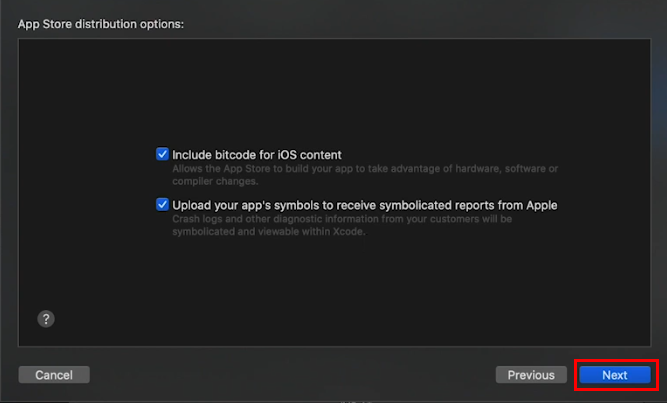This screenshot has width=667, height=403.
Task: Click blank space between Cancel and Previous
Action: pyautogui.click(x=290, y=375)
